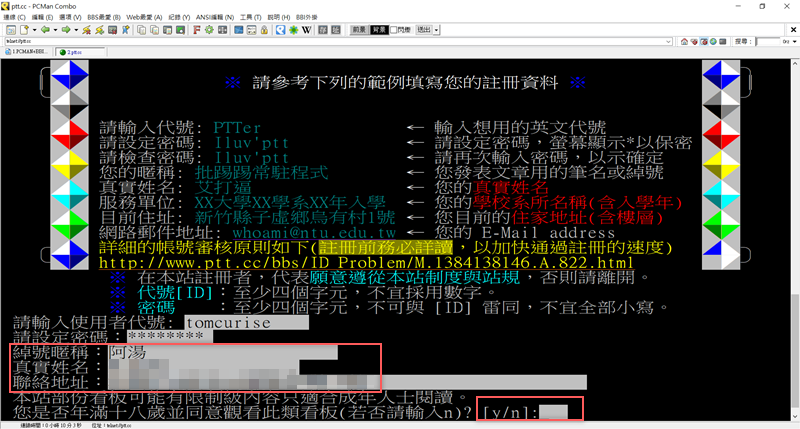Pick the 前景 foreground color button
This screenshot has height=429, width=800.
point(359,30)
